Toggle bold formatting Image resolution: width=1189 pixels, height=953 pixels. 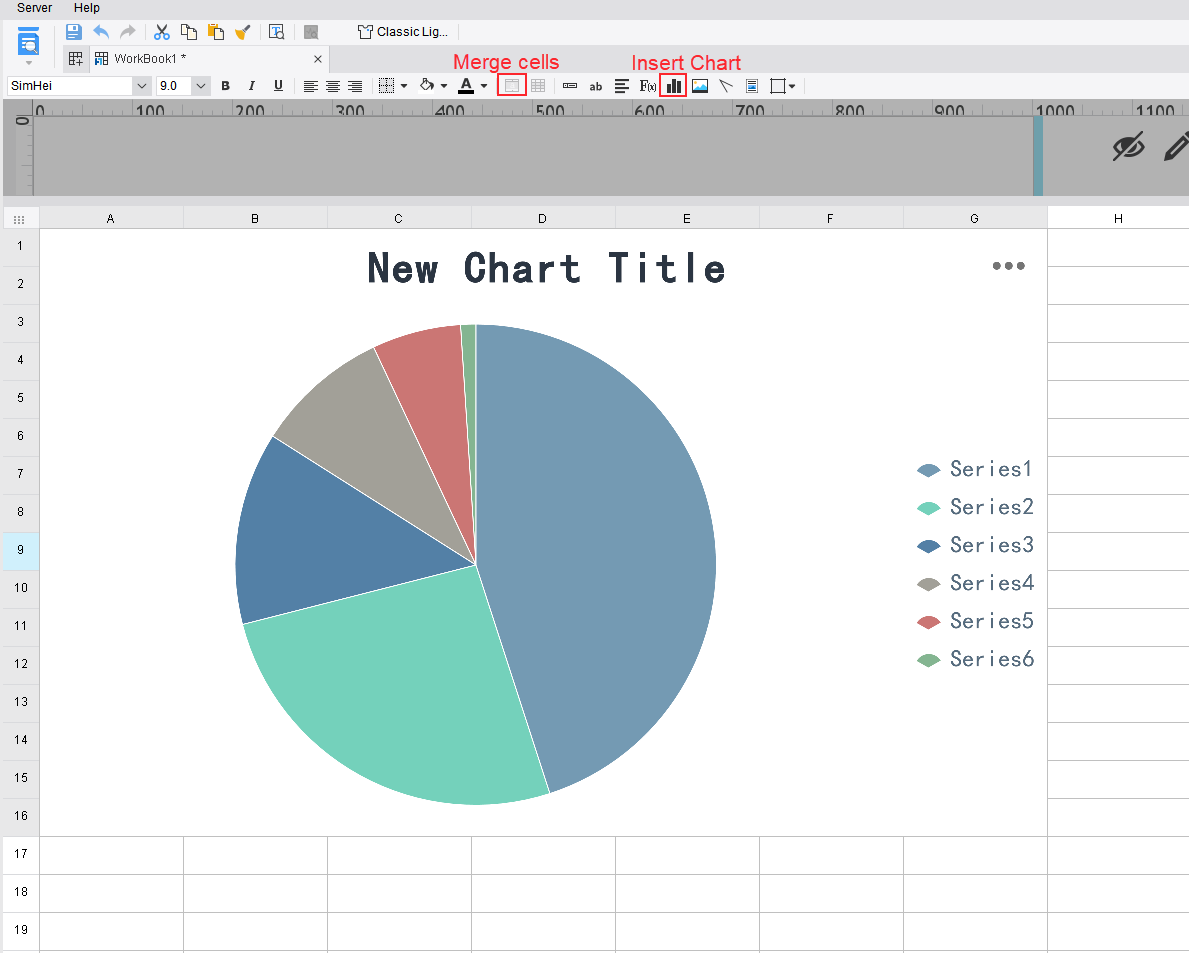point(225,86)
